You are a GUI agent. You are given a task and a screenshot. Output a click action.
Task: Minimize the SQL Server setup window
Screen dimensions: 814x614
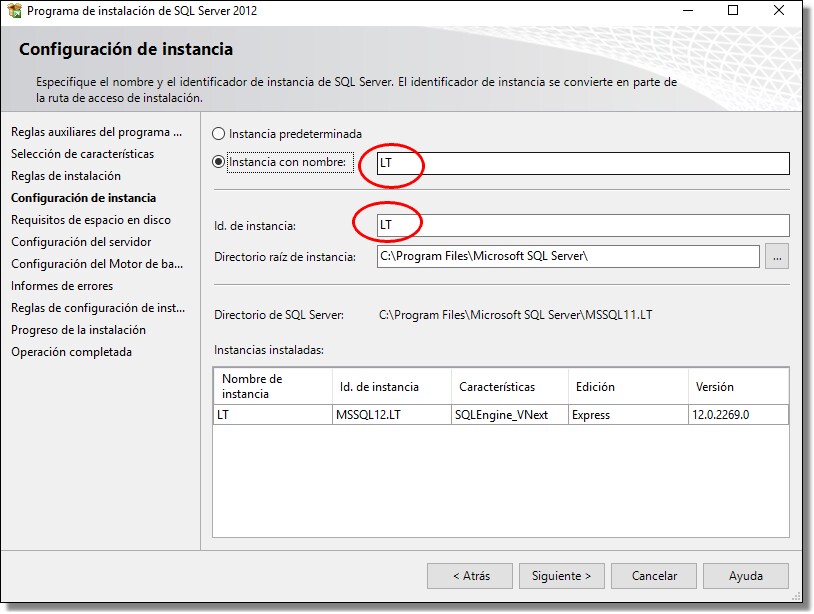point(688,10)
